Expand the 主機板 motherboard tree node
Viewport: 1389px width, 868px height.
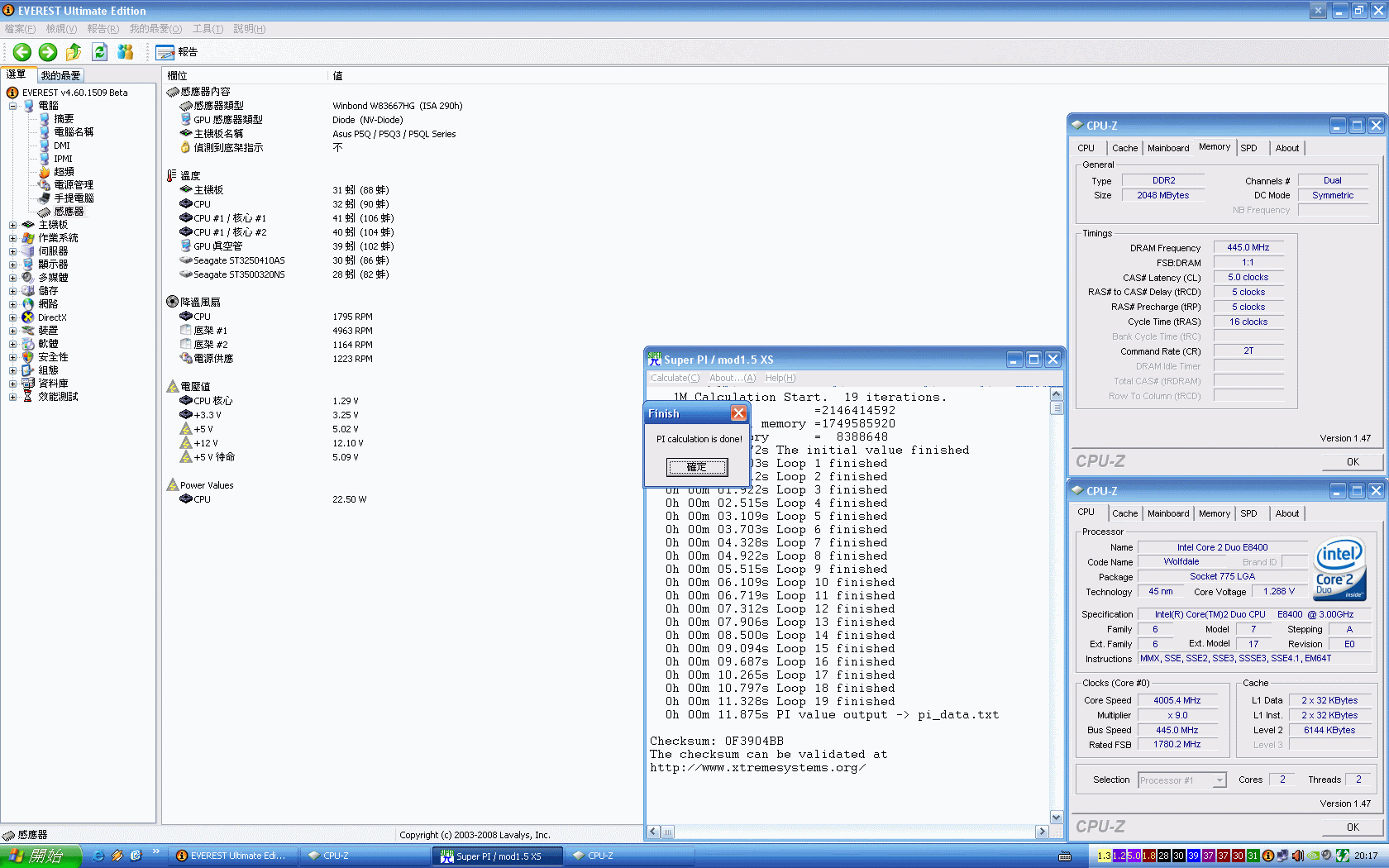tap(12, 225)
